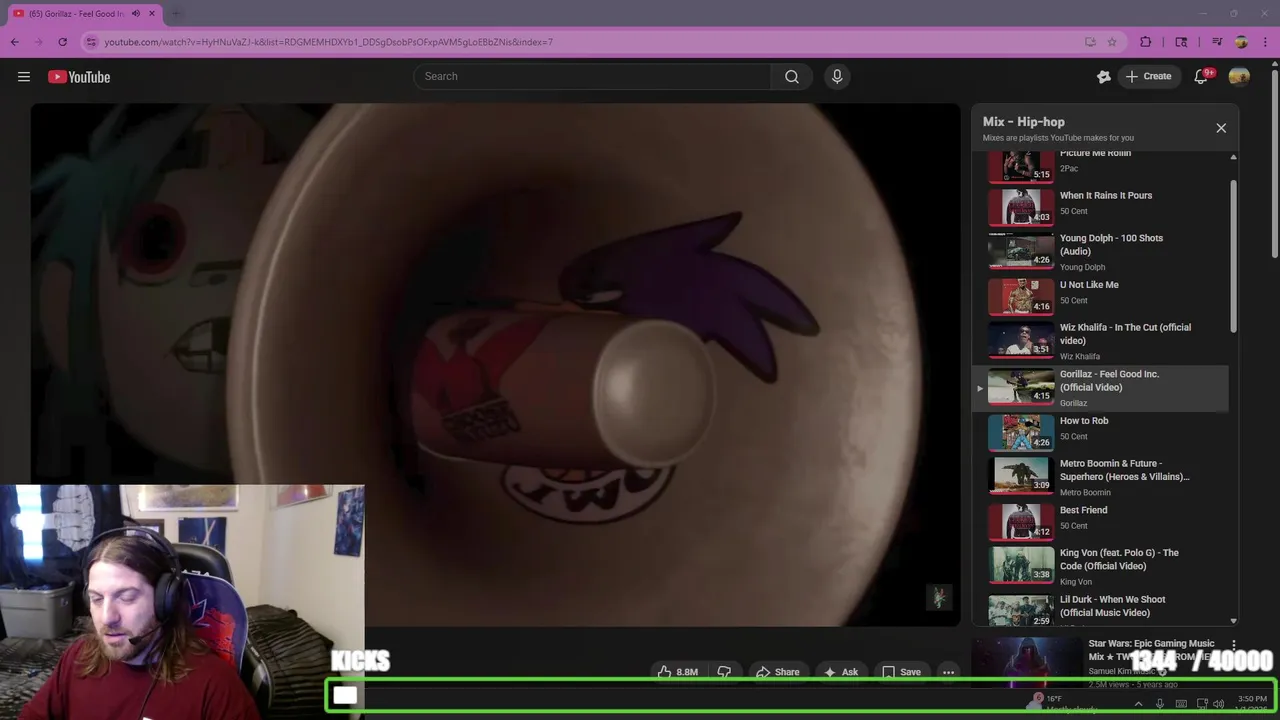Click the playlist panel scrollbar
The height and width of the screenshot is (720, 1280).
tap(1233, 257)
